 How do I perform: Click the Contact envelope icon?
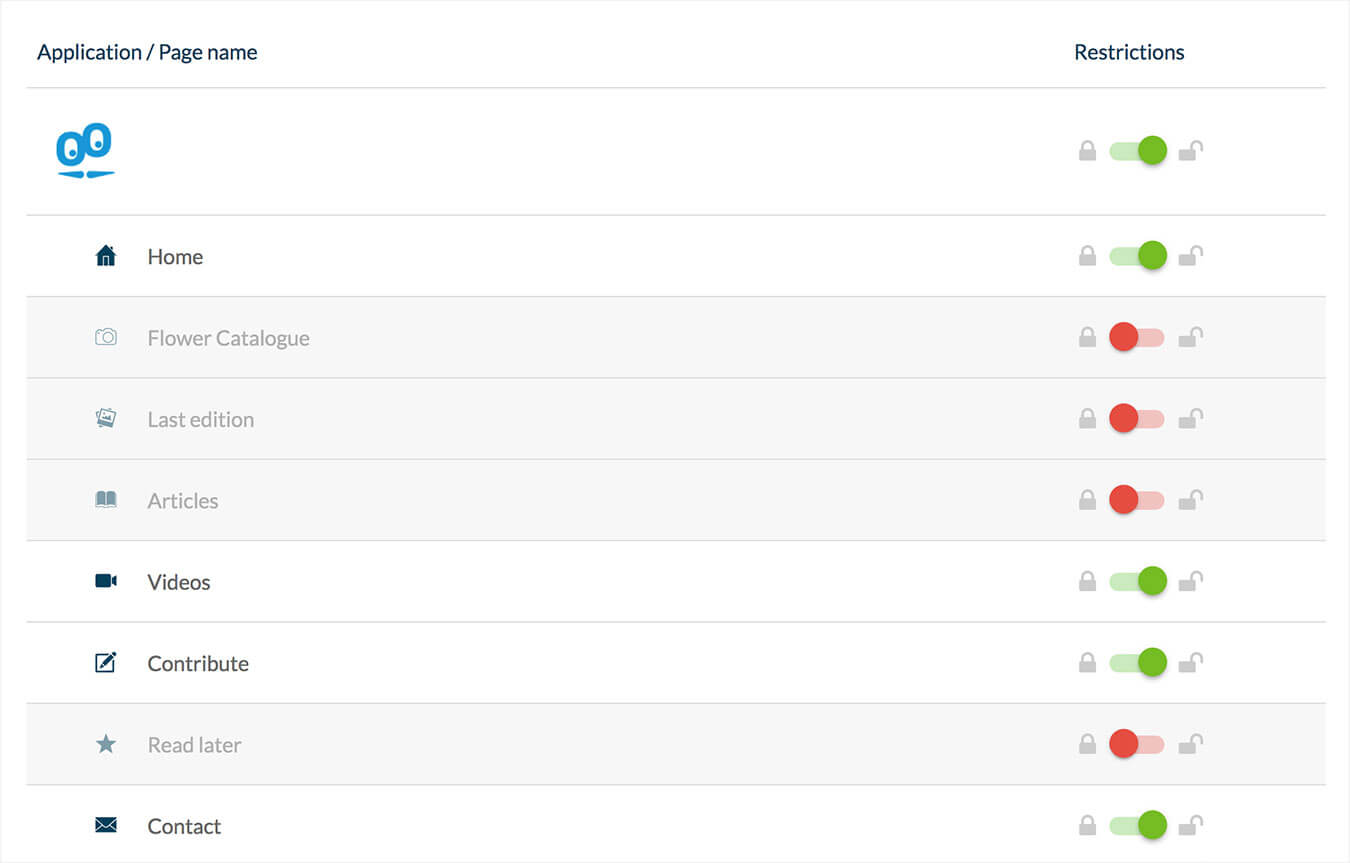106,825
